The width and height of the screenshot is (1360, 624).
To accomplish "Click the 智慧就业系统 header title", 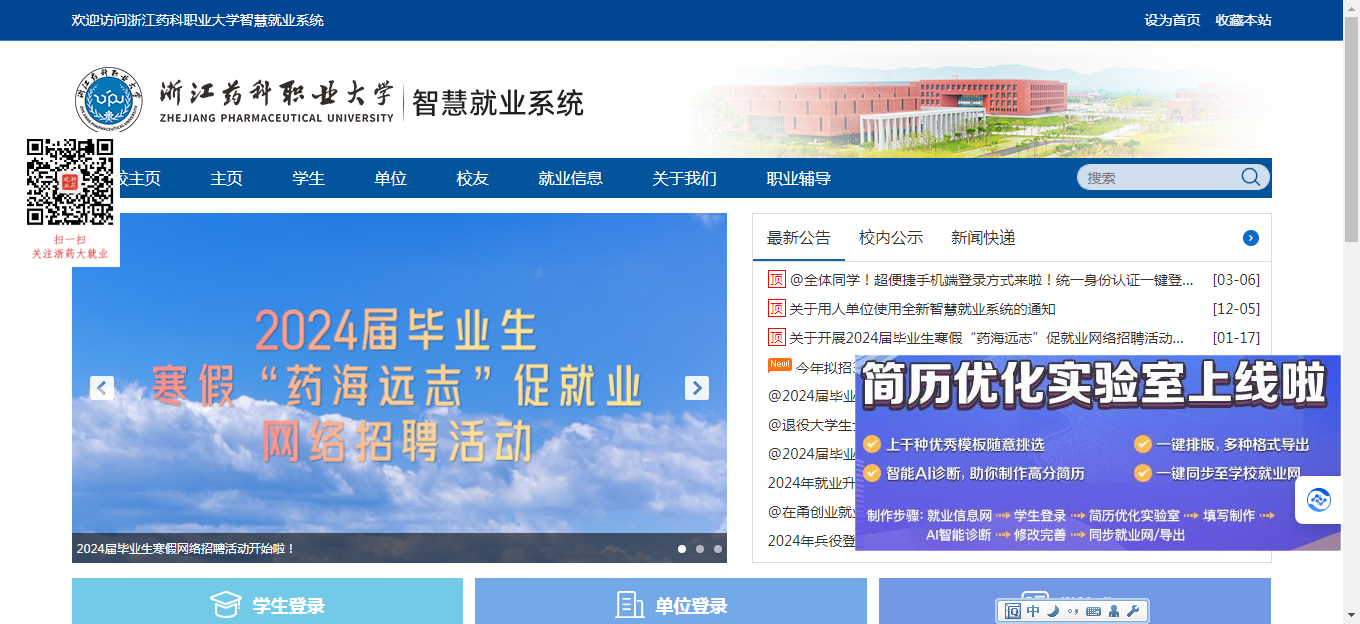I will (498, 102).
